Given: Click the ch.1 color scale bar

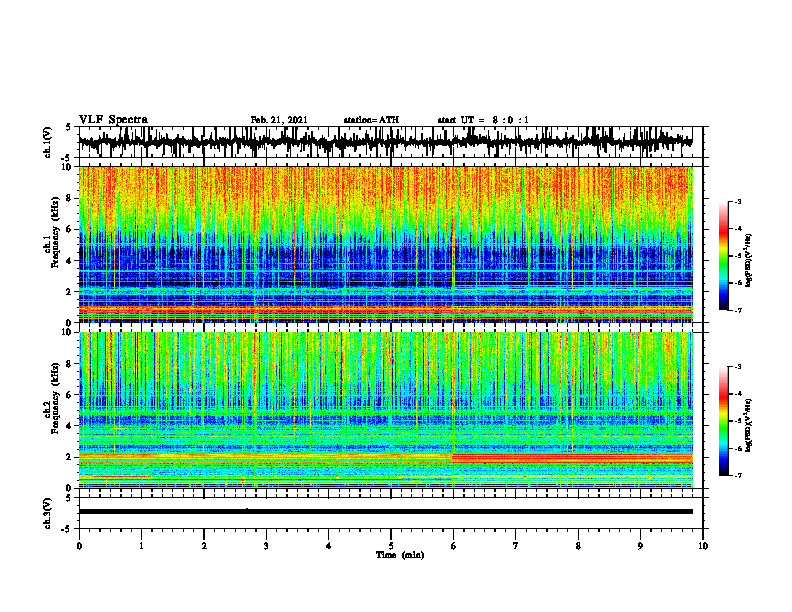Looking at the screenshot, I should pos(723,256).
